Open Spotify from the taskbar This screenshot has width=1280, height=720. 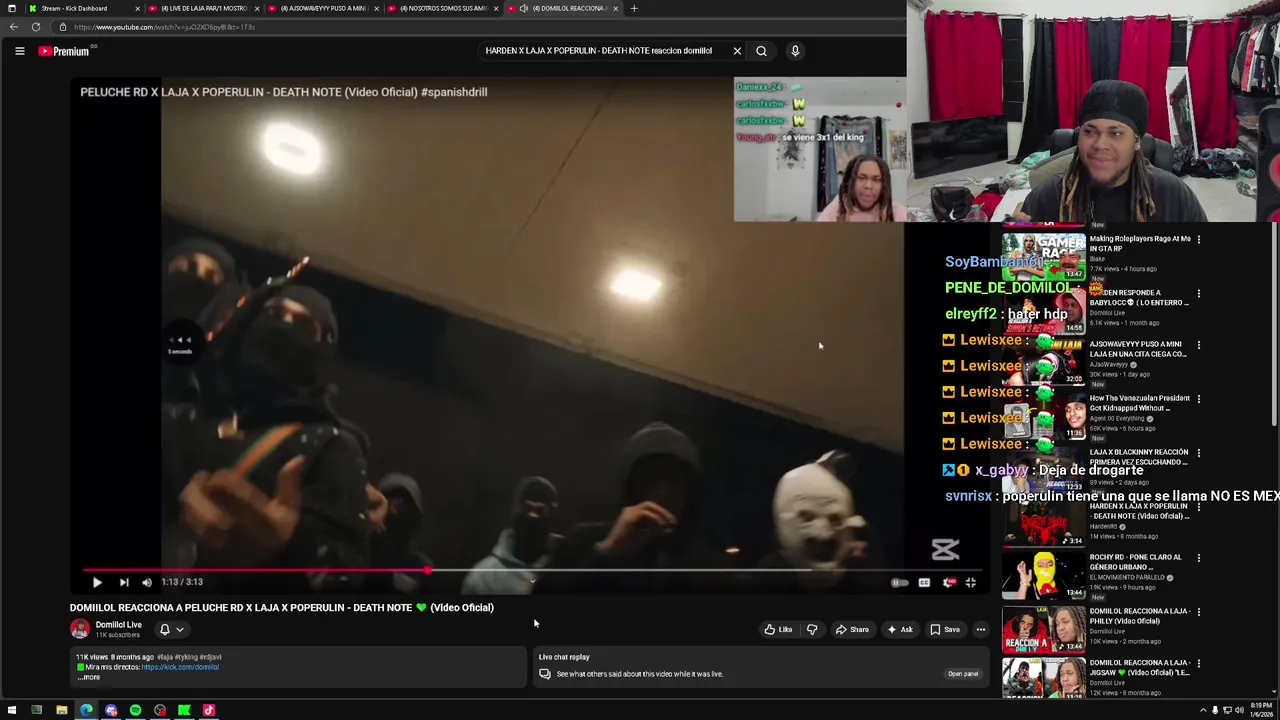[135, 711]
